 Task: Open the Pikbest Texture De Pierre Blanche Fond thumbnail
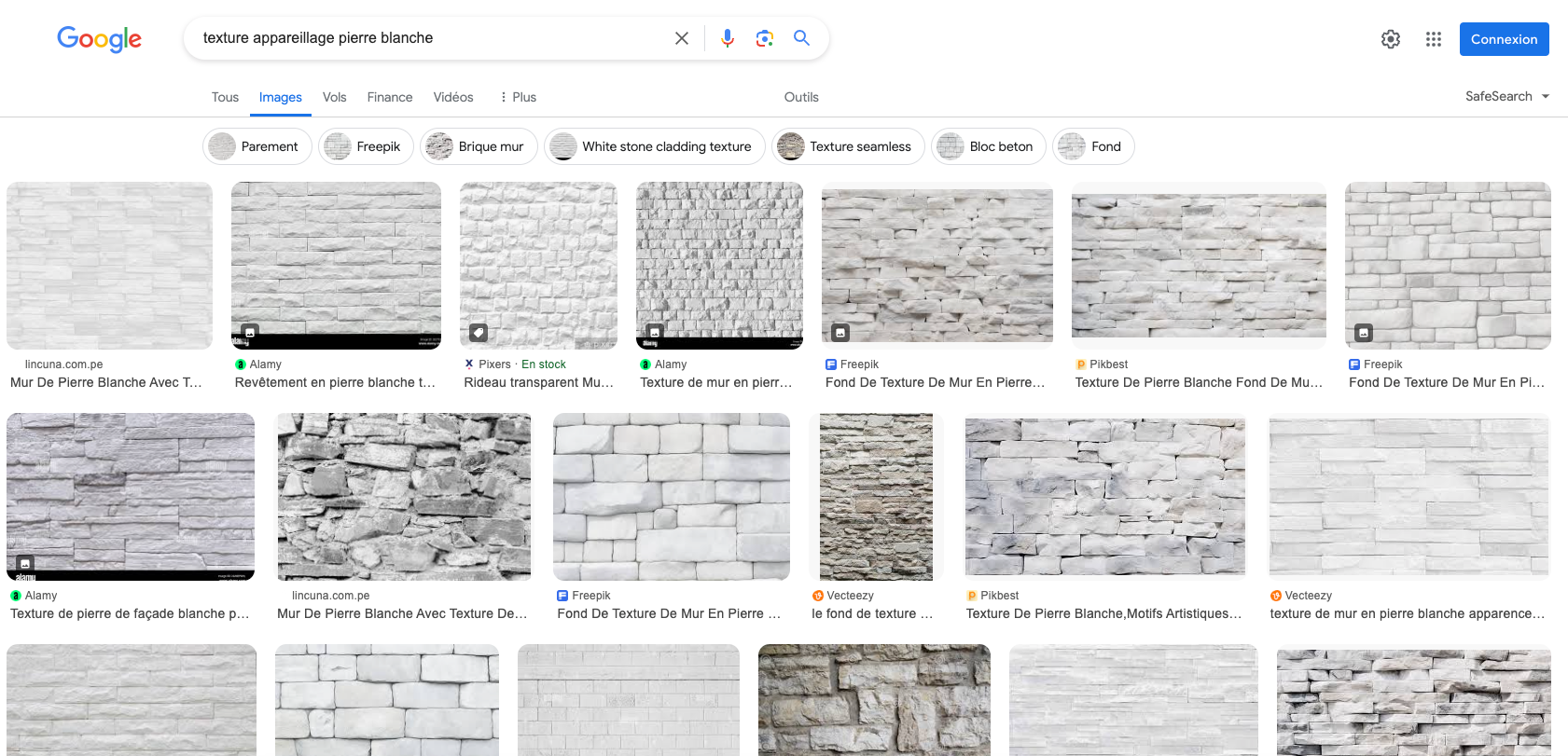click(x=1199, y=266)
